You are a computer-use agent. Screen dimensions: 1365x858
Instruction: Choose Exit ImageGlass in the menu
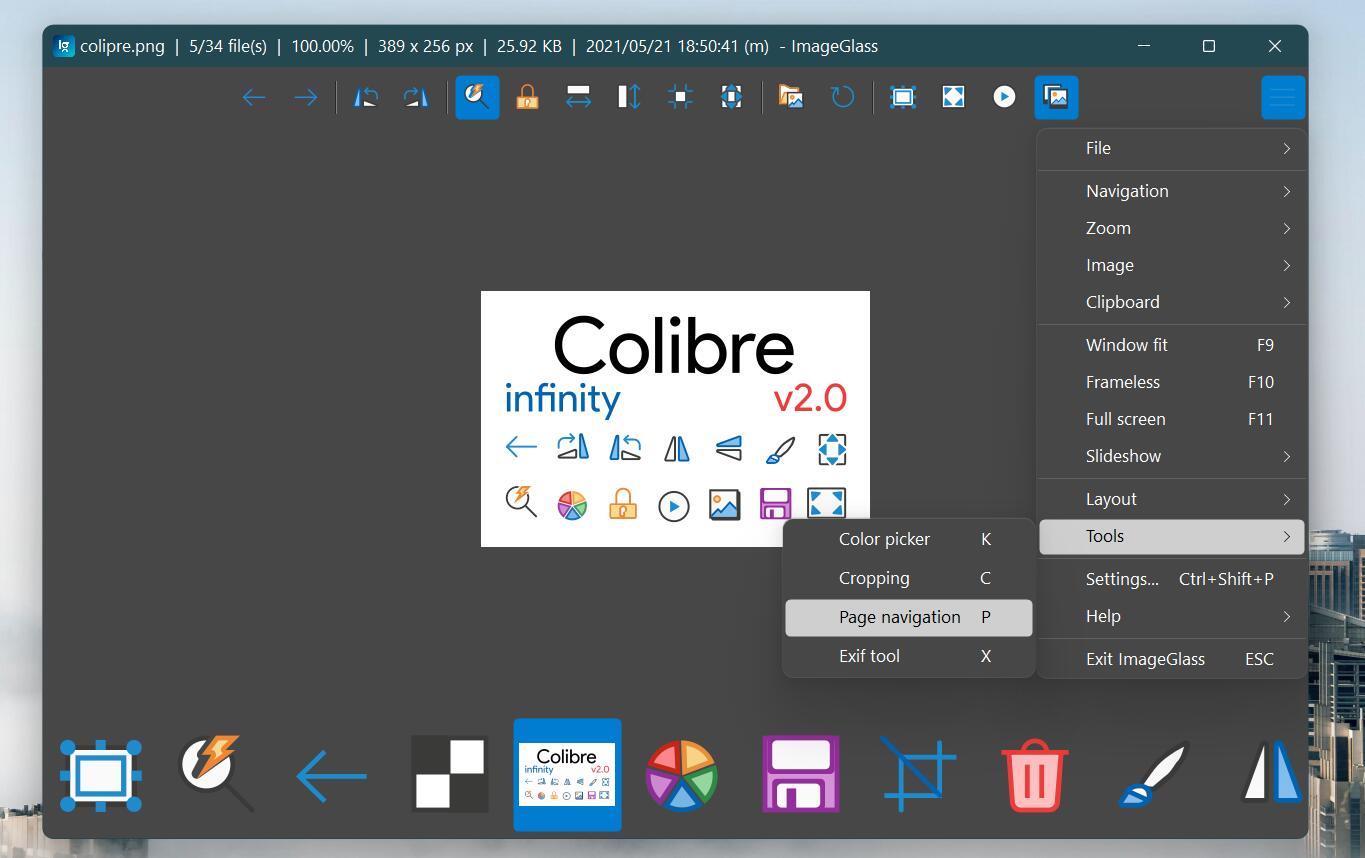[x=1172, y=659]
